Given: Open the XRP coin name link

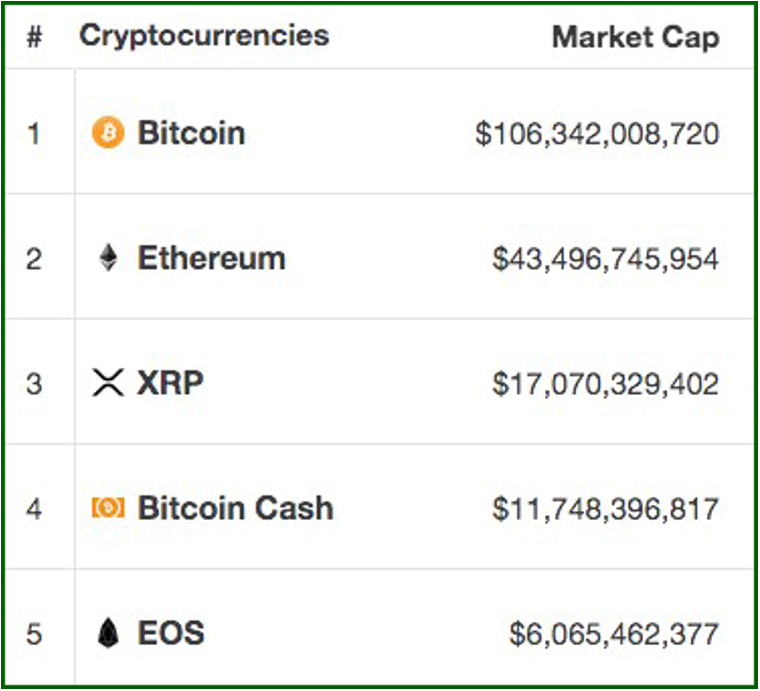Looking at the screenshot, I should point(170,383).
